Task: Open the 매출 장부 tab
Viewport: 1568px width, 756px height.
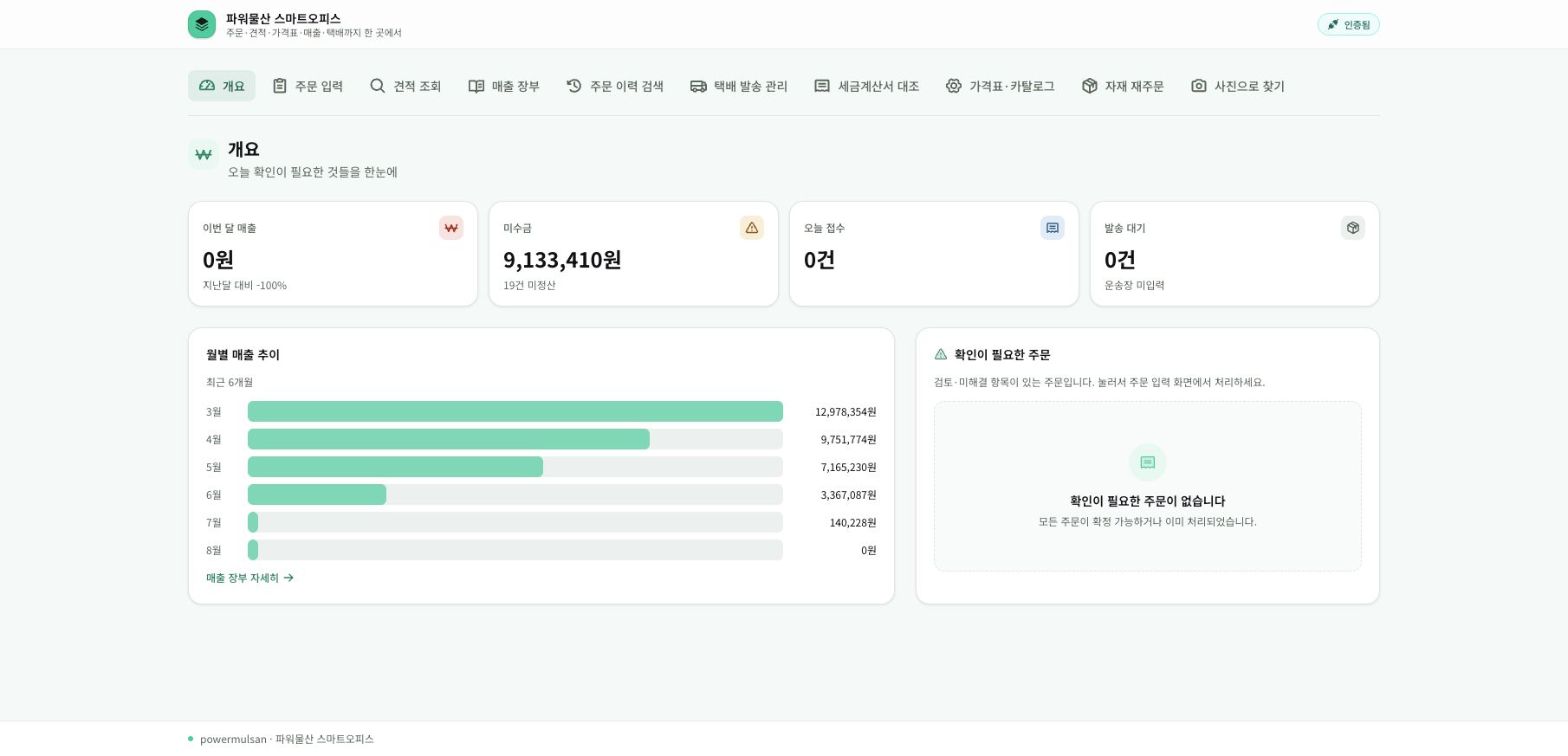Action: 503,86
